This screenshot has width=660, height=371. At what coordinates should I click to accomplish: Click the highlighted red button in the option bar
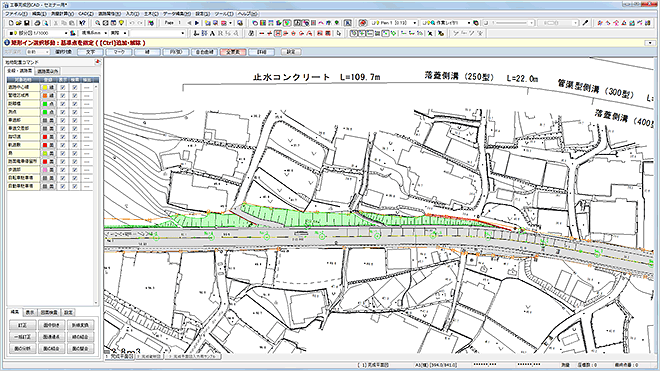(x=233, y=52)
